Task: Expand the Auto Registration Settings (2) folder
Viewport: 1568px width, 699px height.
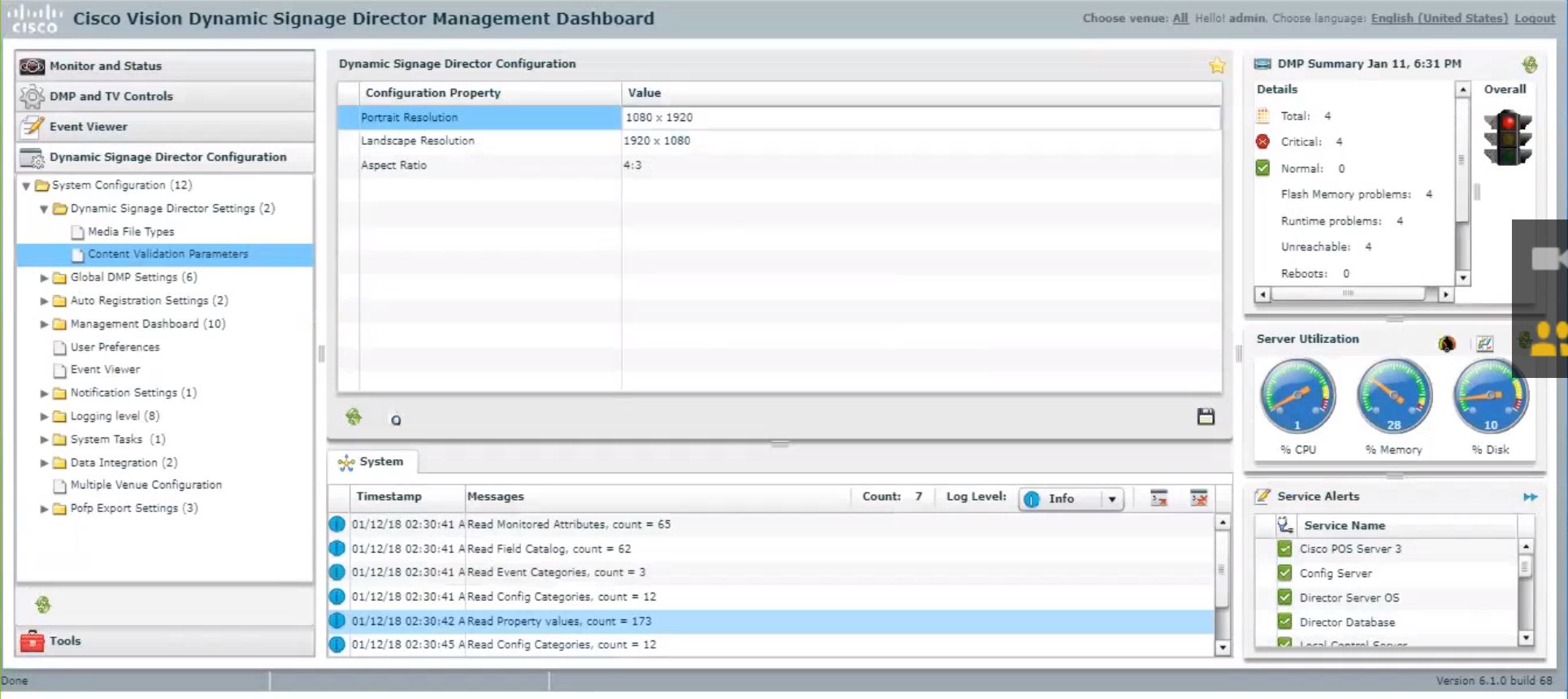Action: (x=44, y=301)
